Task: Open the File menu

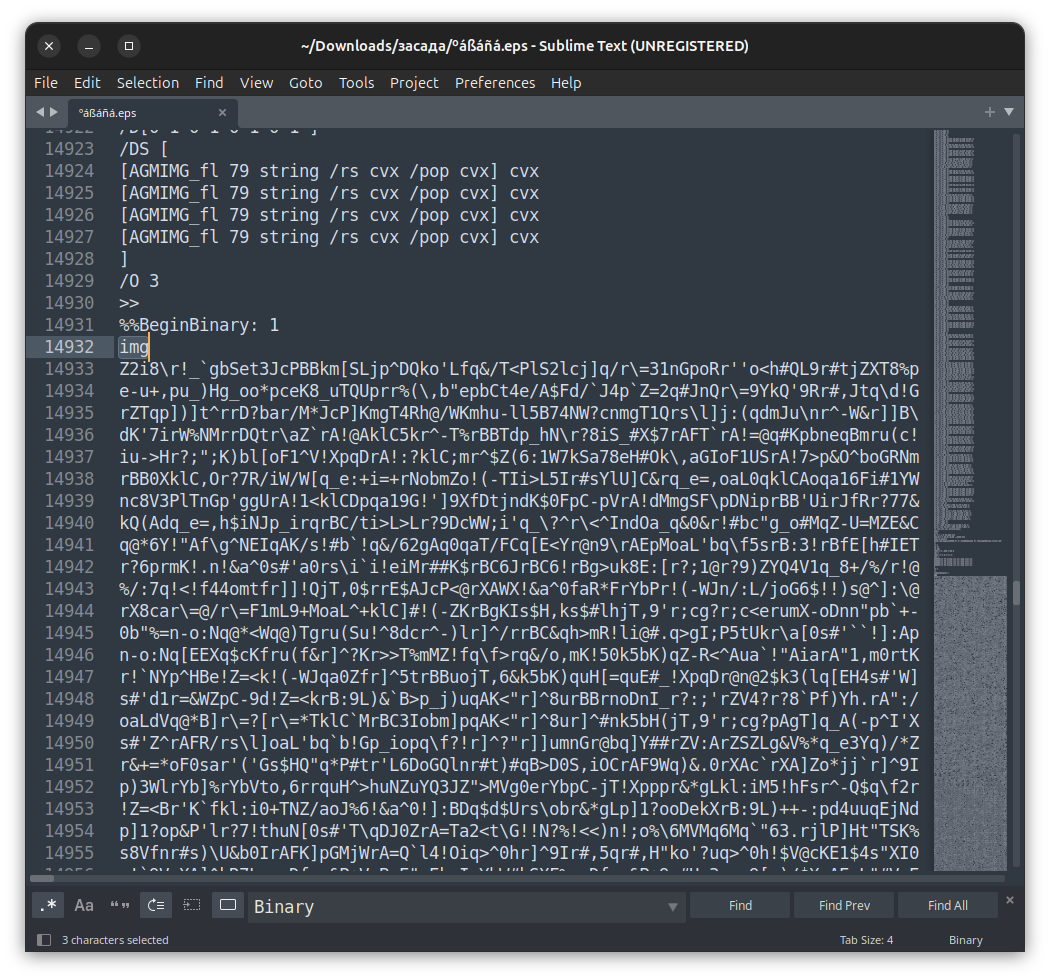Action: click(46, 83)
